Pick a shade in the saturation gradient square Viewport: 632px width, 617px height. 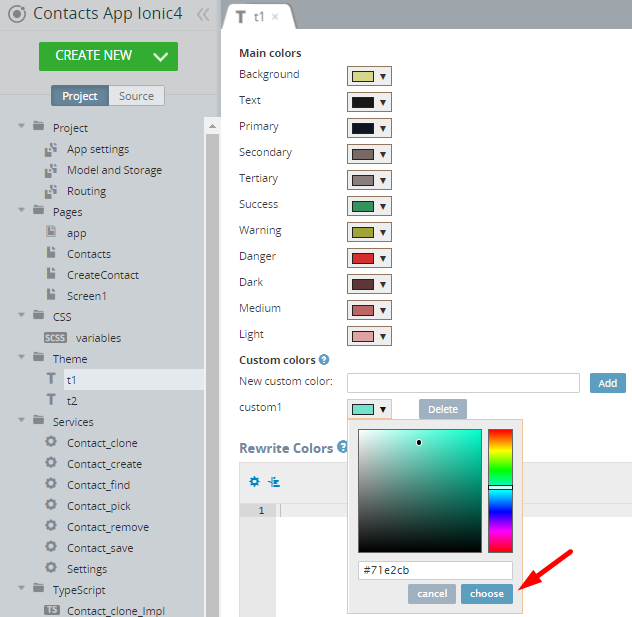pos(420,491)
